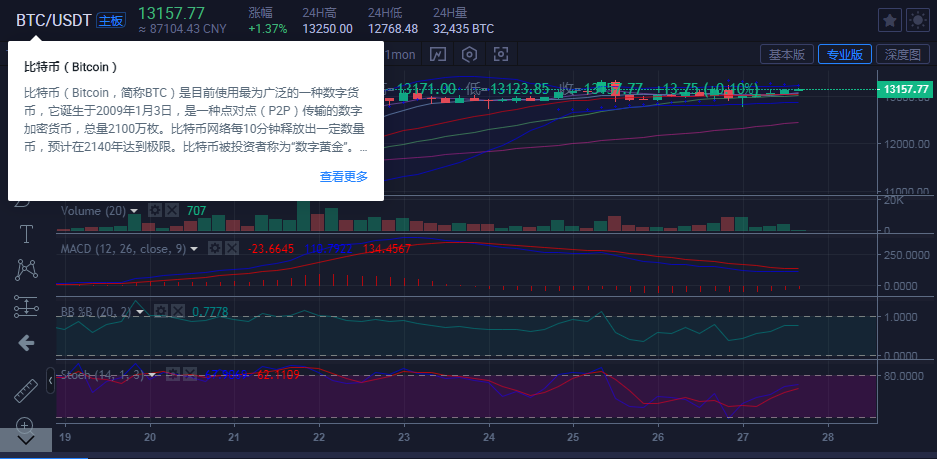
Task: Expand more drawing tools chevron
Action: (26, 440)
